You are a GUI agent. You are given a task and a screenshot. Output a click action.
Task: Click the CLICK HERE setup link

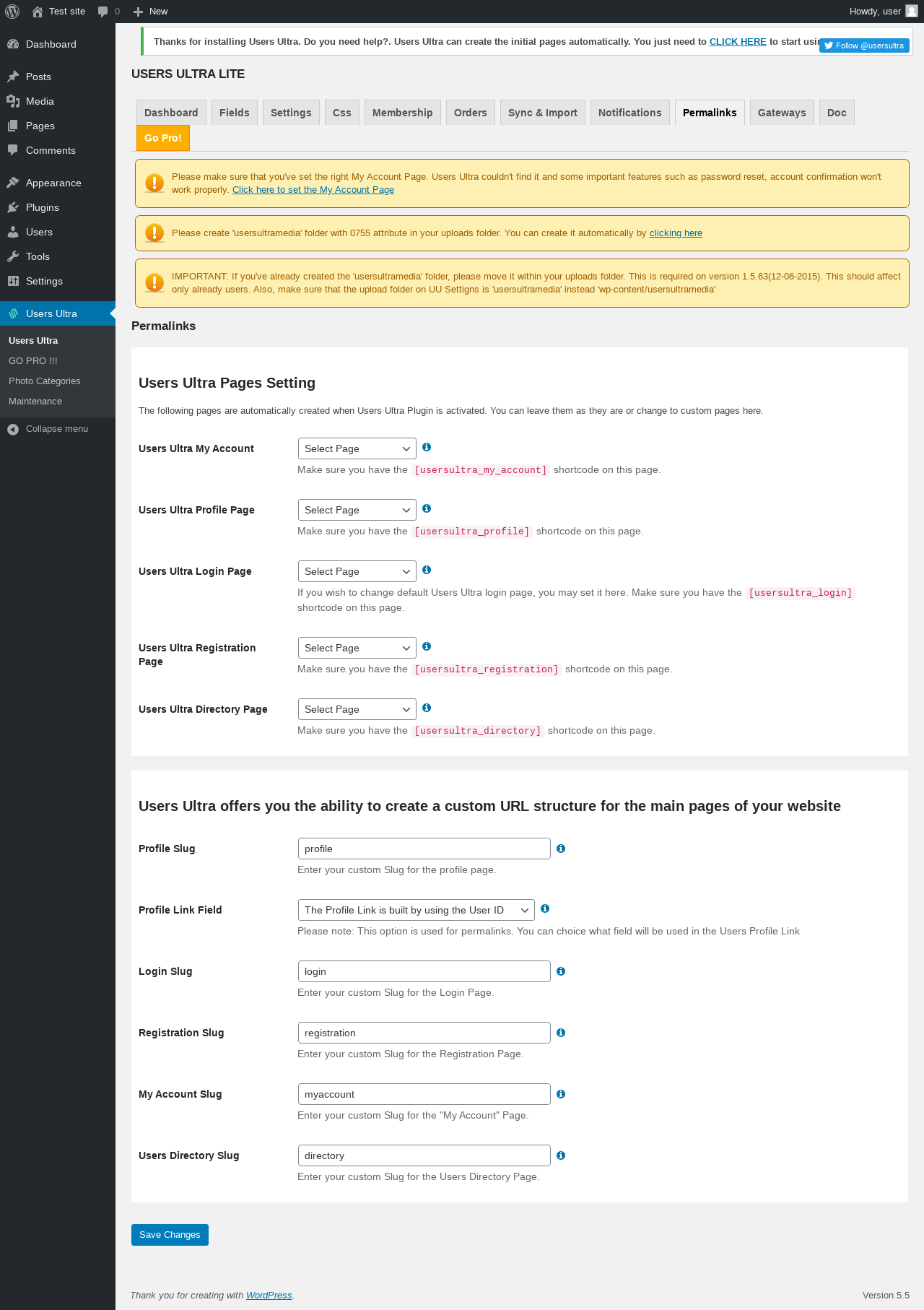tap(738, 42)
